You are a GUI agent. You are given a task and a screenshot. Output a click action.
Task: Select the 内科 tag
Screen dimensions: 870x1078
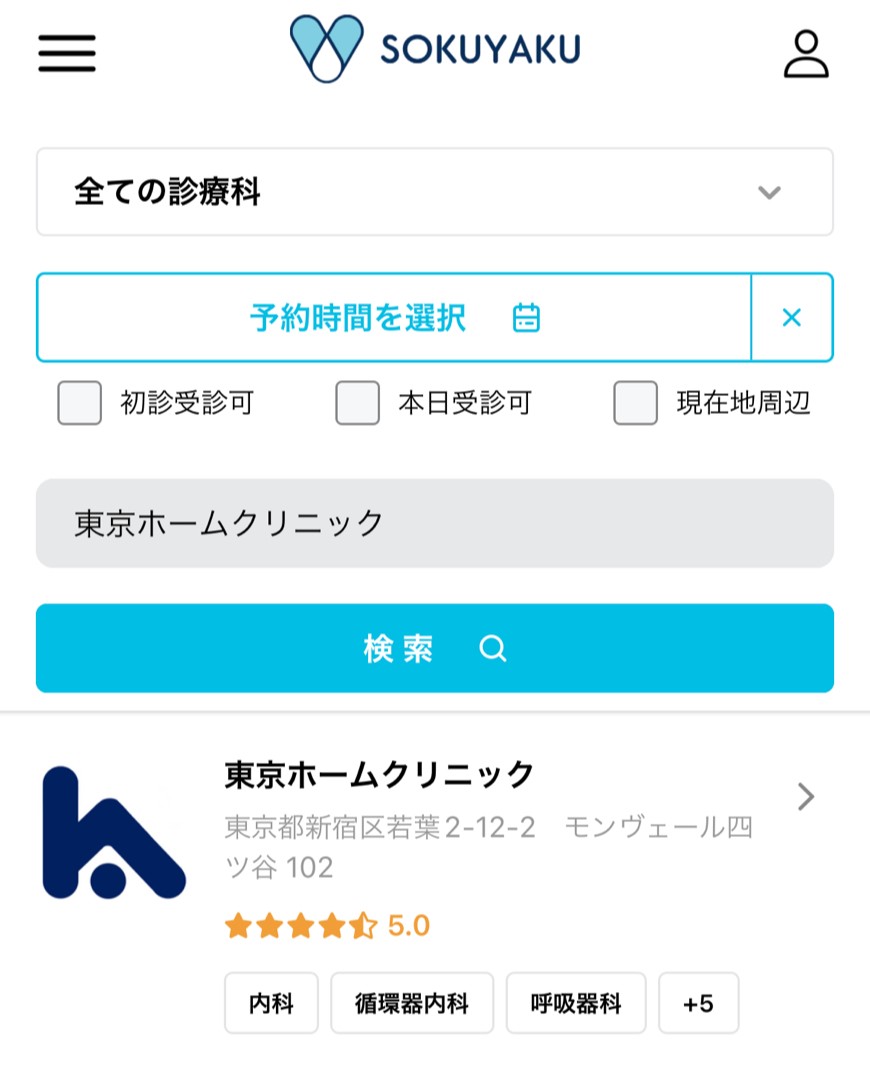(x=271, y=1003)
